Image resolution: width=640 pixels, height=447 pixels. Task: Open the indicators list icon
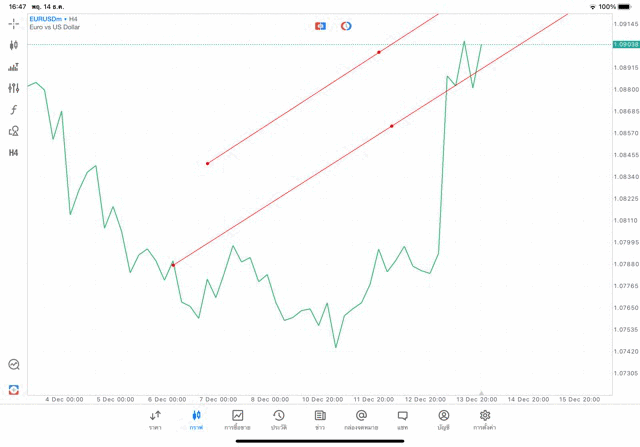[14, 67]
